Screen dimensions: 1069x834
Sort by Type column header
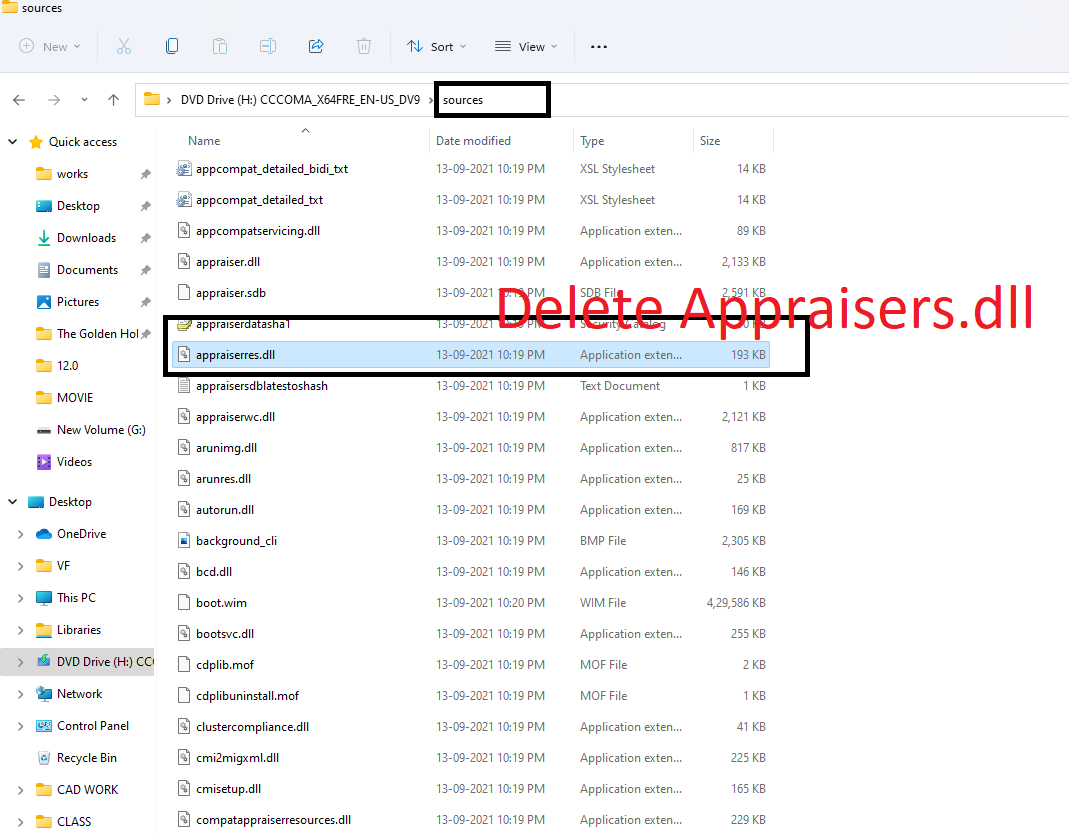[x=592, y=140]
